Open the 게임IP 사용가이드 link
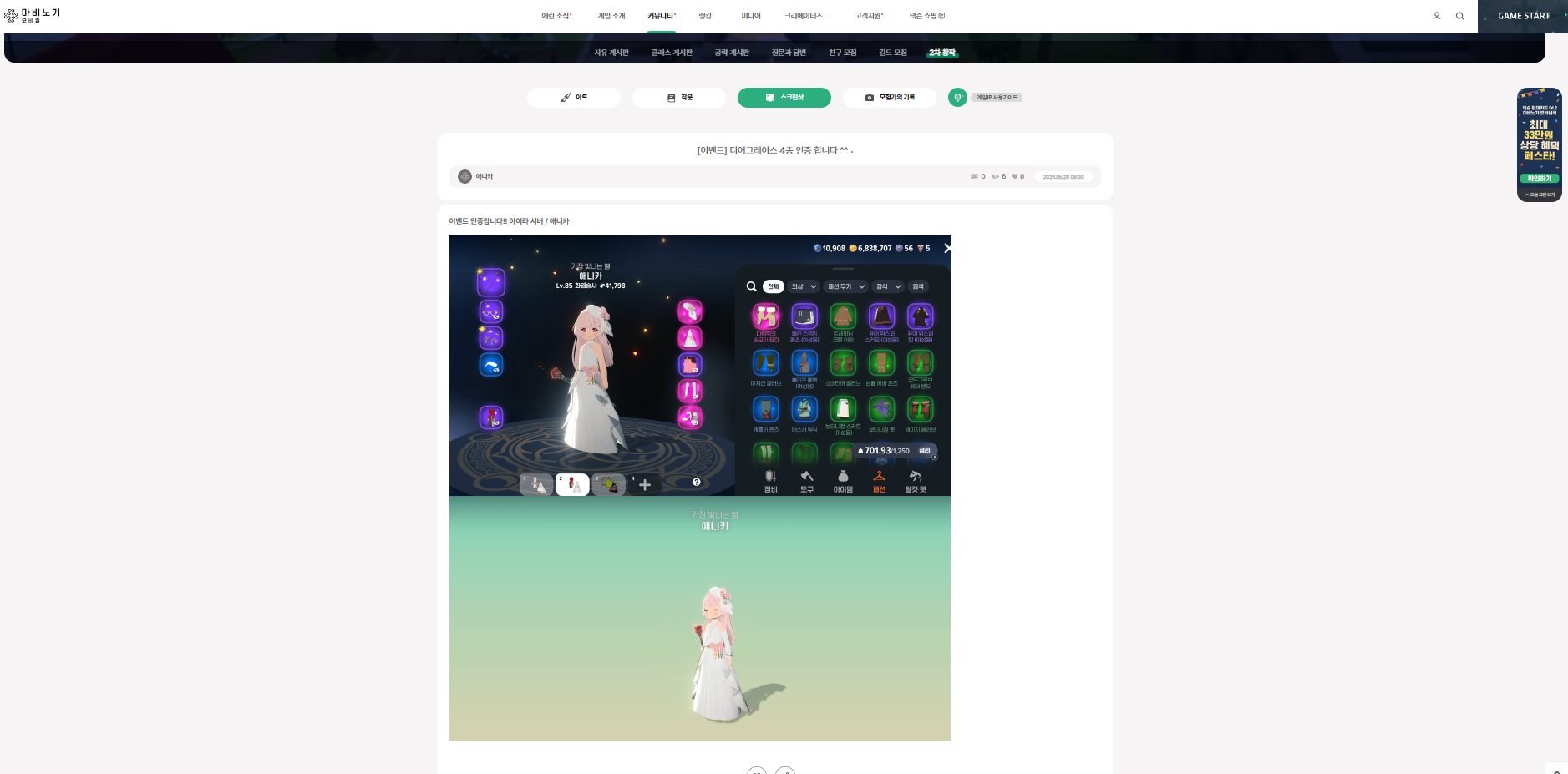 pos(997,98)
